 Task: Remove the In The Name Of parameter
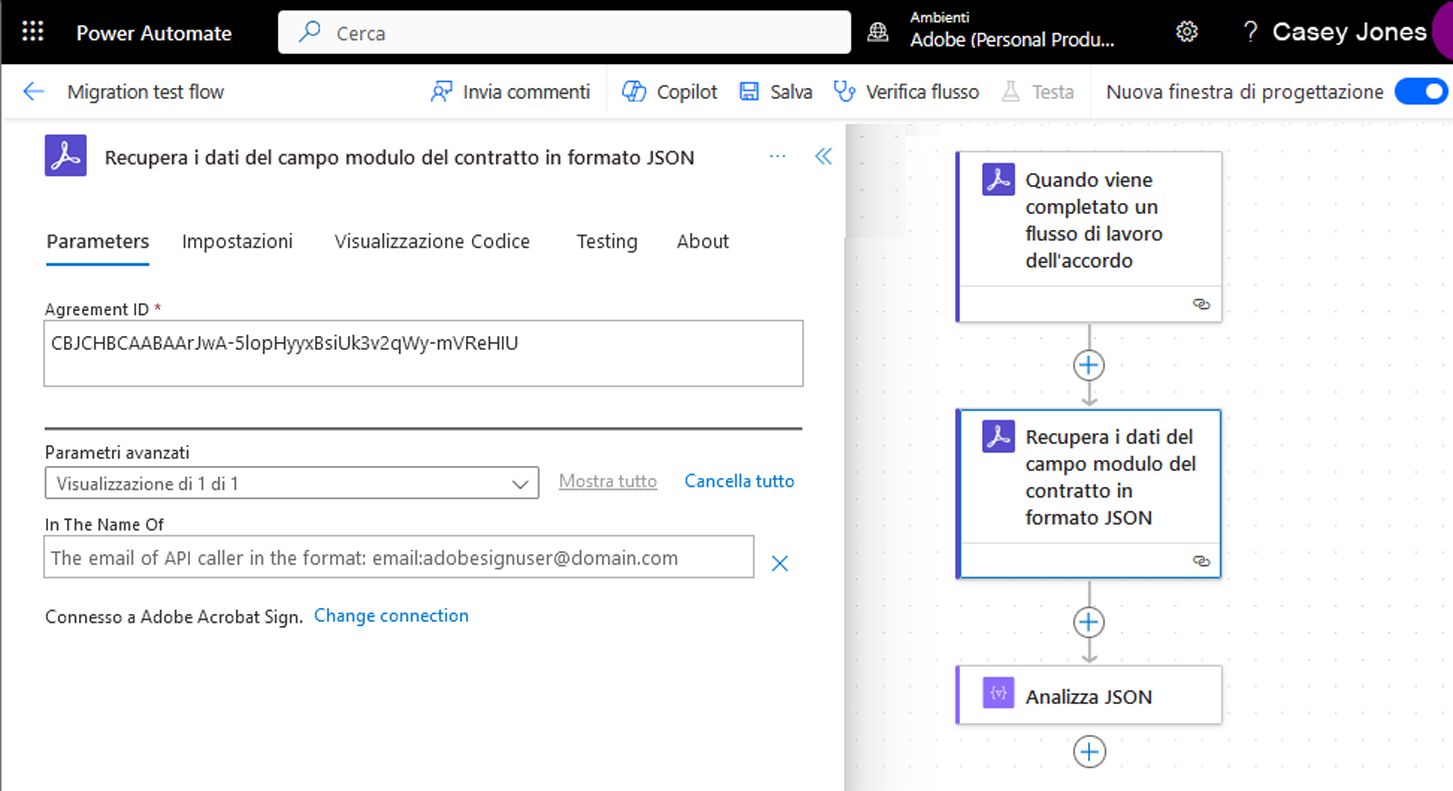(780, 564)
